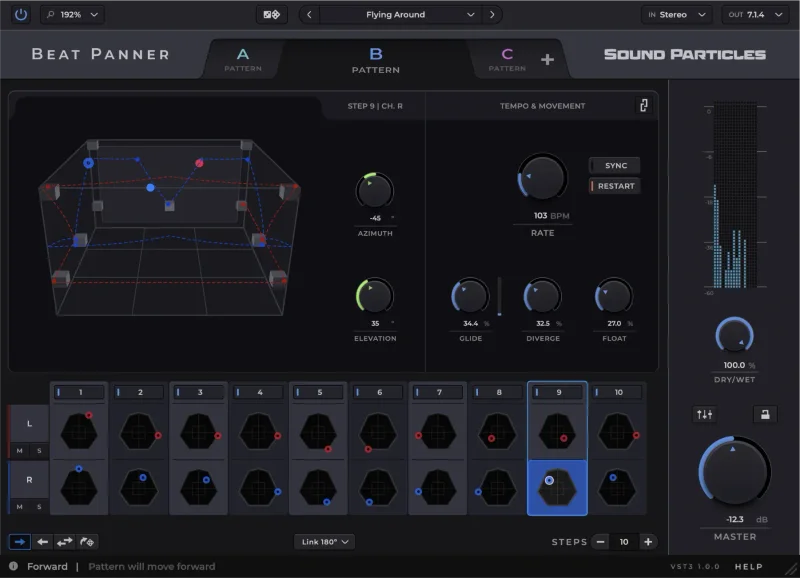Select the R channel label
Image resolution: width=800 pixels, height=578 pixels.
[x=30, y=480]
